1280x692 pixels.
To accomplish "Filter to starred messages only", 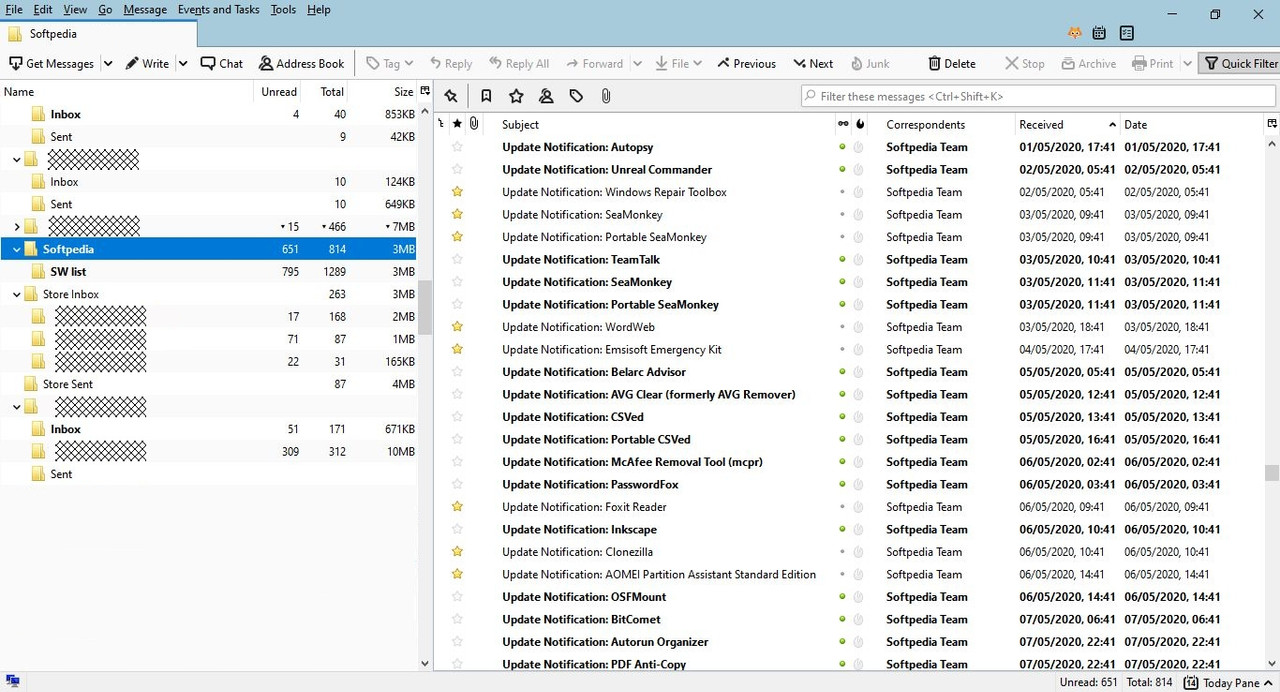I will [x=516, y=96].
